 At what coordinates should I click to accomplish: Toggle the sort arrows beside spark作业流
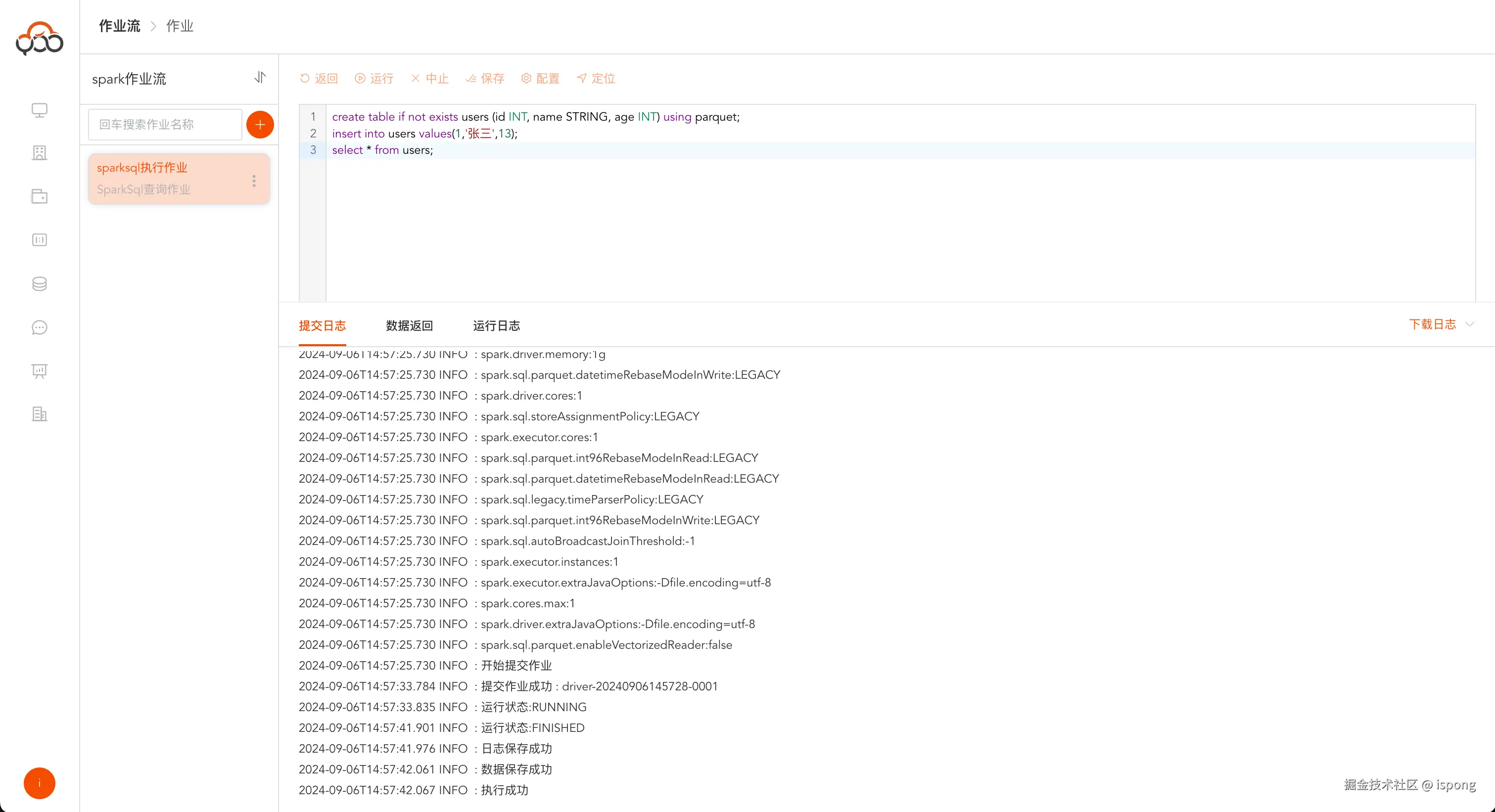260,77
